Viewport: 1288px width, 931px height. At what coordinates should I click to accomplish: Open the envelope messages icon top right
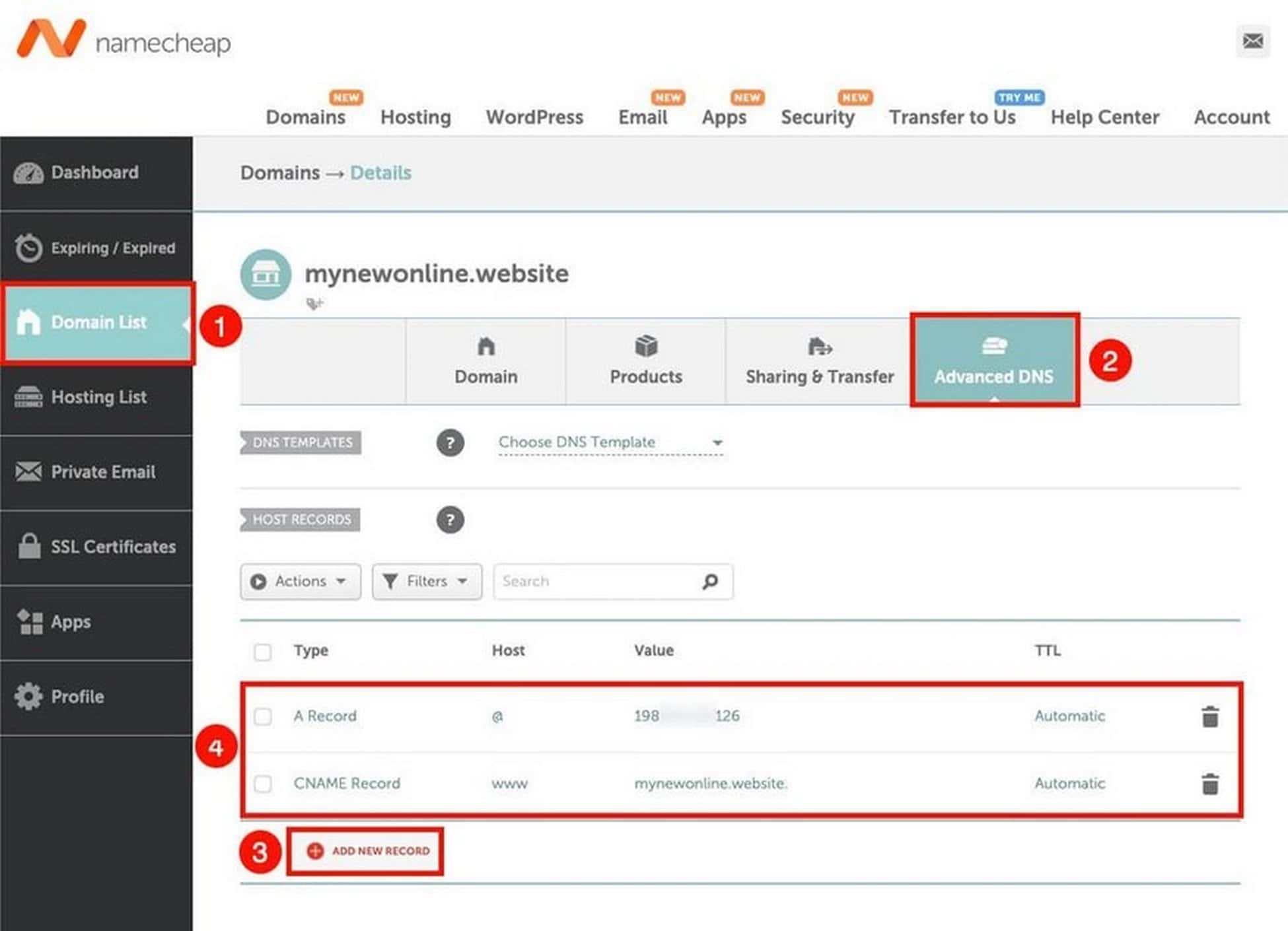pyautogui.click(x=1252, y=41)
